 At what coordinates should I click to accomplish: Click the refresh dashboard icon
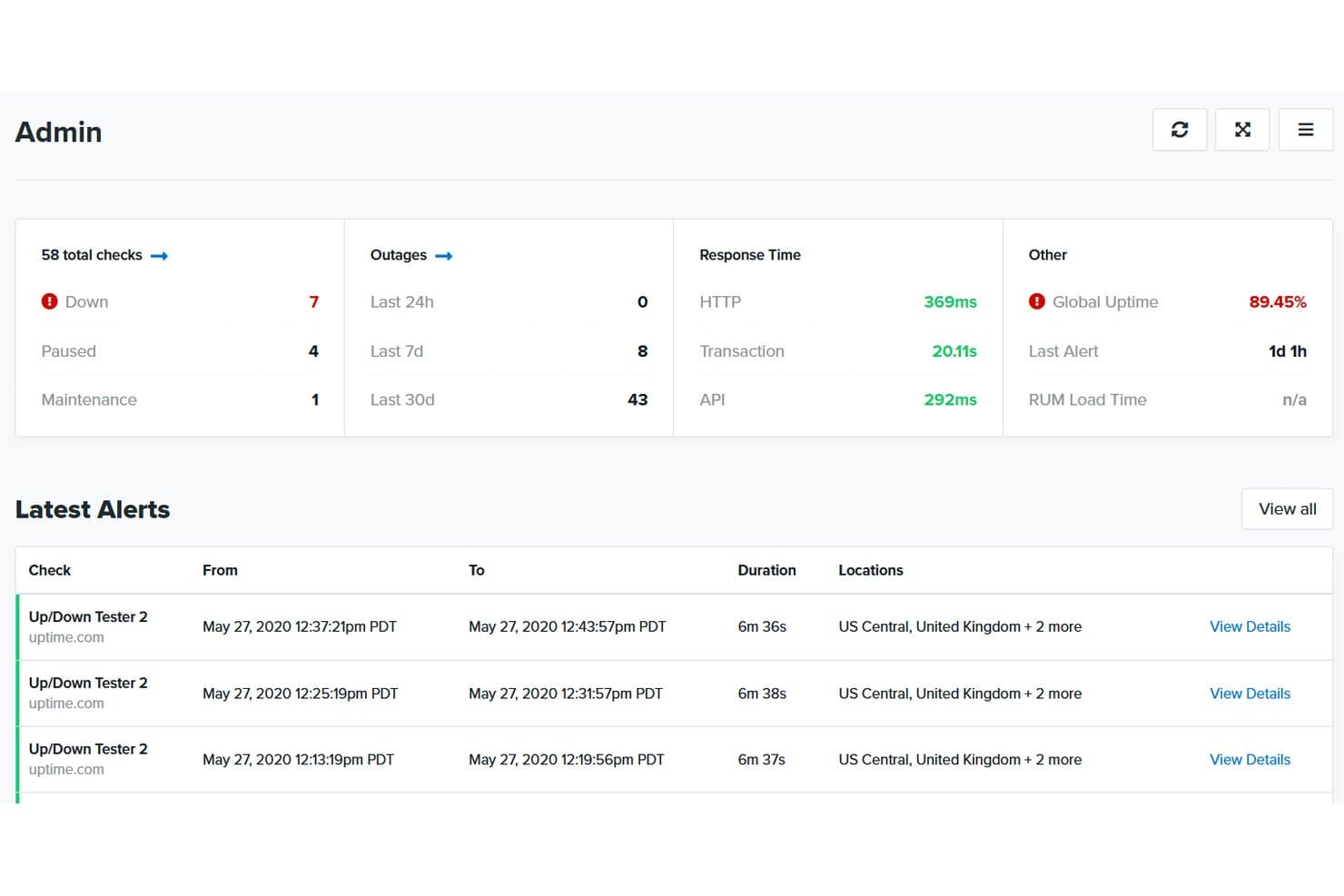pos(1180,130)
